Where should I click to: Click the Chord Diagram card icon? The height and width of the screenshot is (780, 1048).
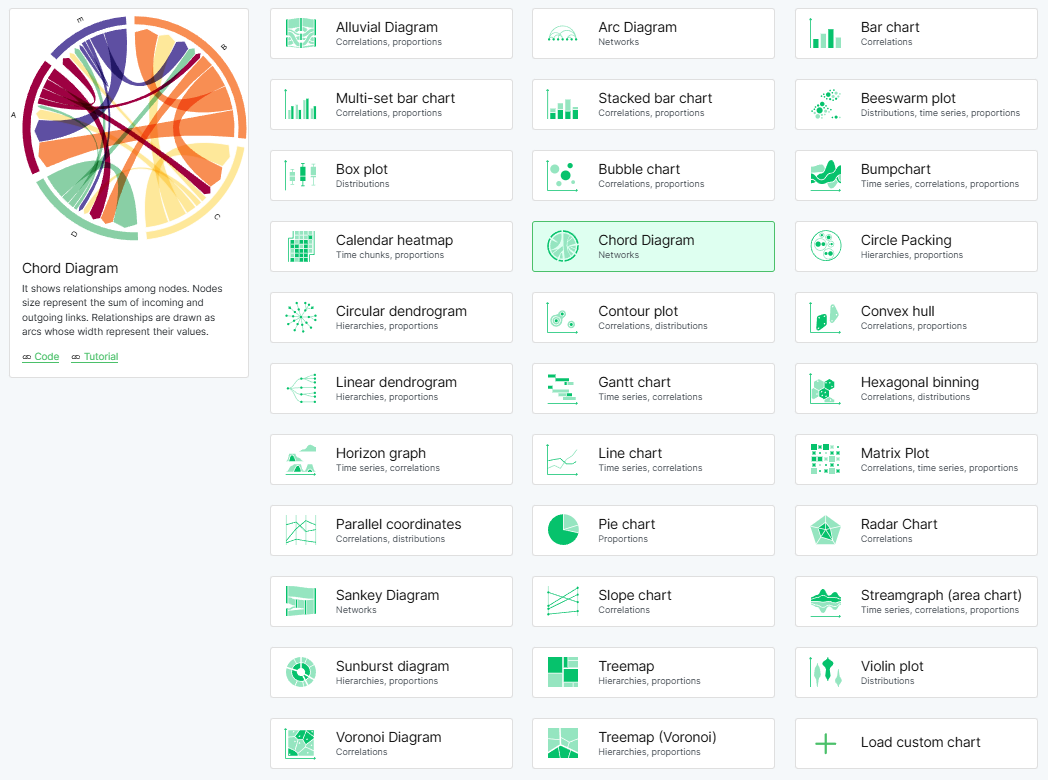point(563,247)
